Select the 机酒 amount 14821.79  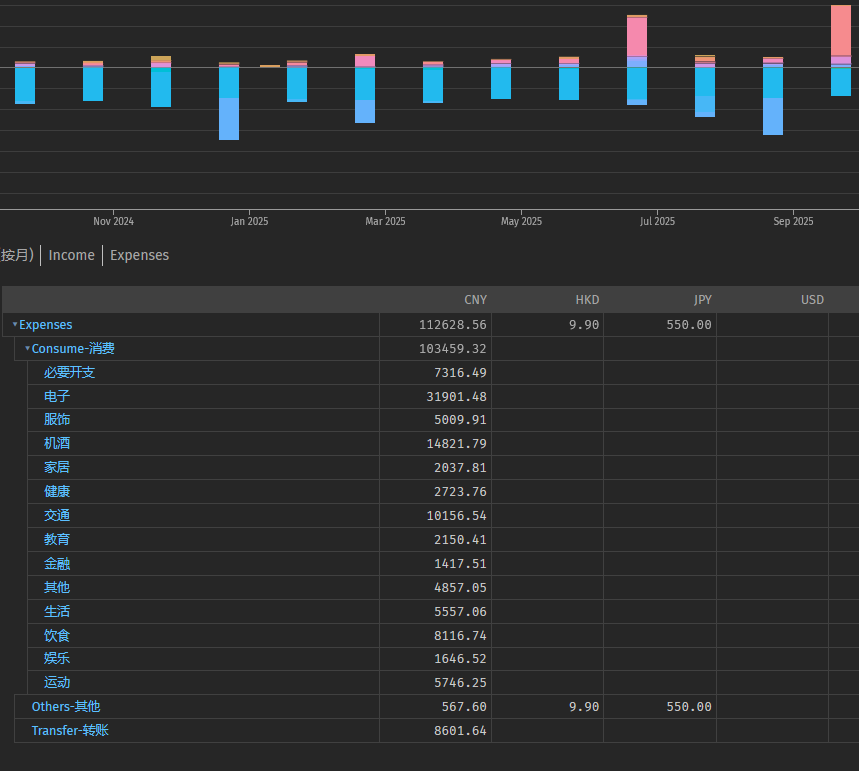click(456, 443)
